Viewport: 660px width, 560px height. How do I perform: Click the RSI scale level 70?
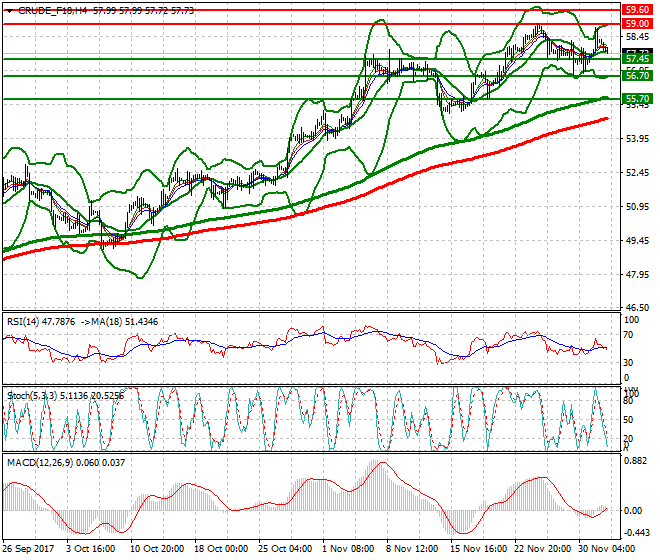(628, 335)
